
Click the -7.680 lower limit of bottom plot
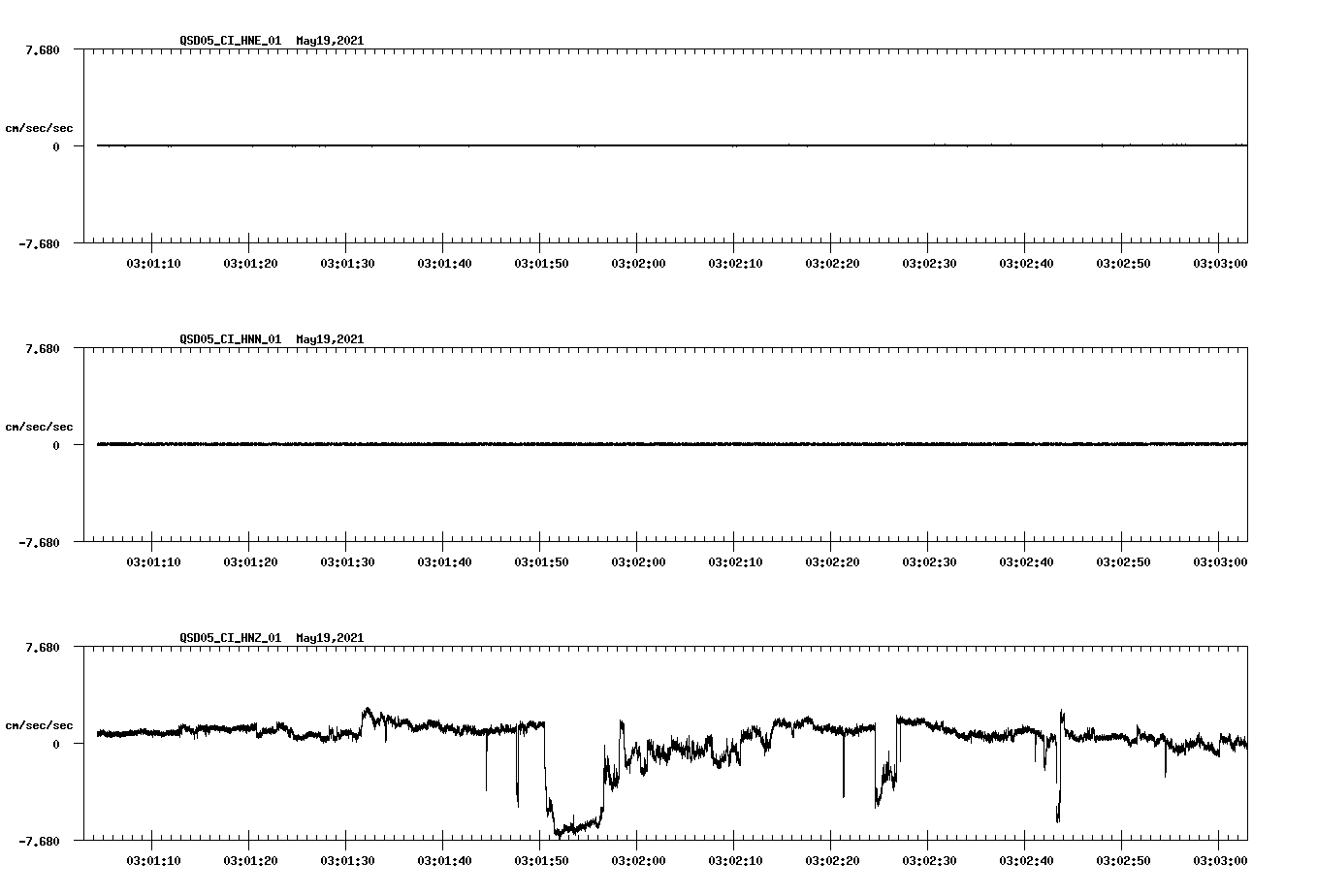click(41, 840)
